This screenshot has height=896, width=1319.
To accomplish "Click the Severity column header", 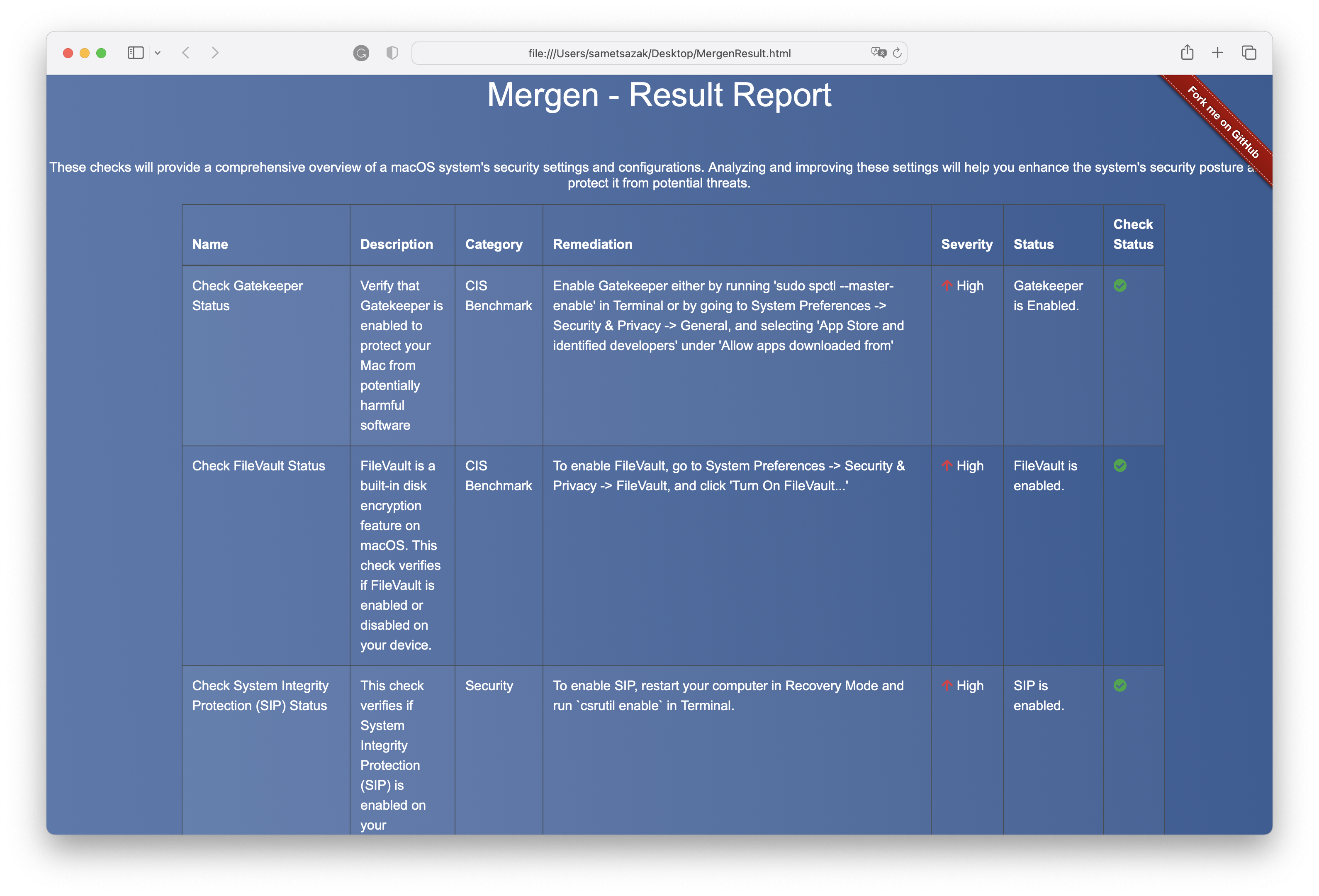I will click(966, 244).
